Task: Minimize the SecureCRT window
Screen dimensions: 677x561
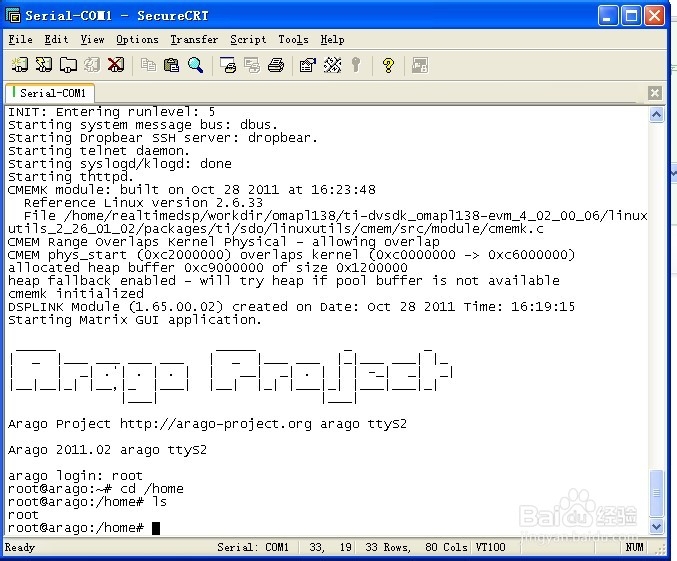Action: (607, 16)
